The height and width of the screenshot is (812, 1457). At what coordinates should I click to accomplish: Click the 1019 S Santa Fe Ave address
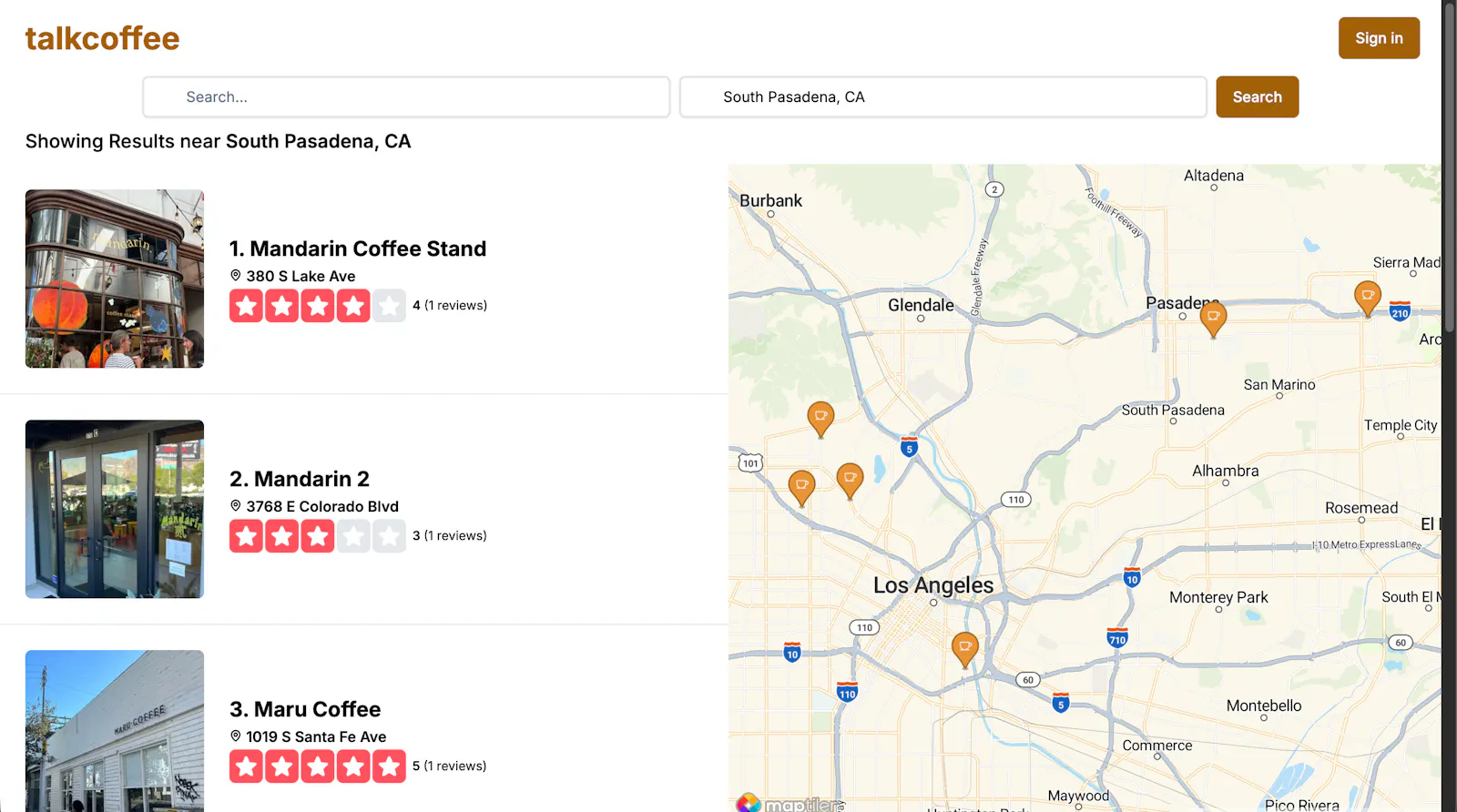[x=316, y=736]
